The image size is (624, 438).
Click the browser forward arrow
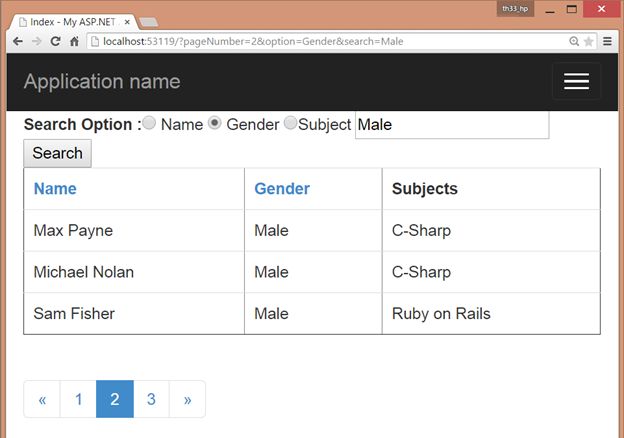pyautogui.click(x=36, y=42)
